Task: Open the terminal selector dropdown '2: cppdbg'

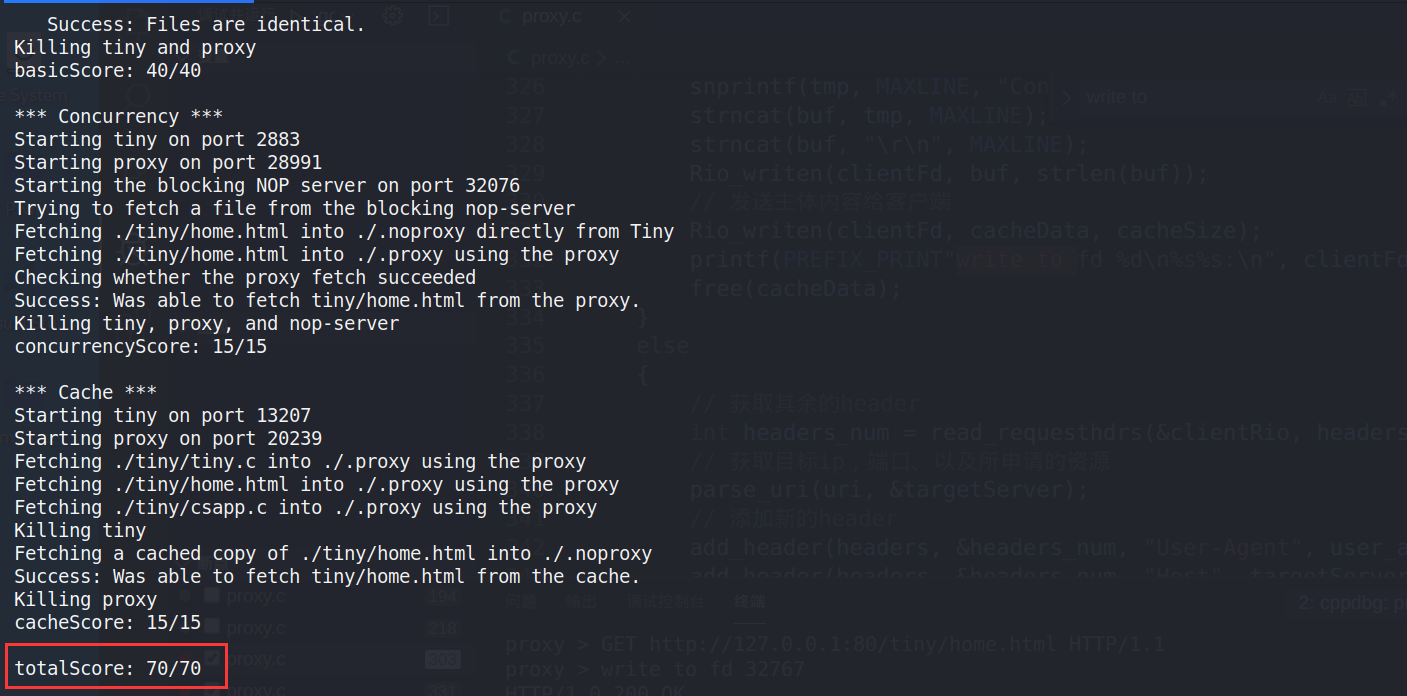Action: click(x=1350, y=602)
